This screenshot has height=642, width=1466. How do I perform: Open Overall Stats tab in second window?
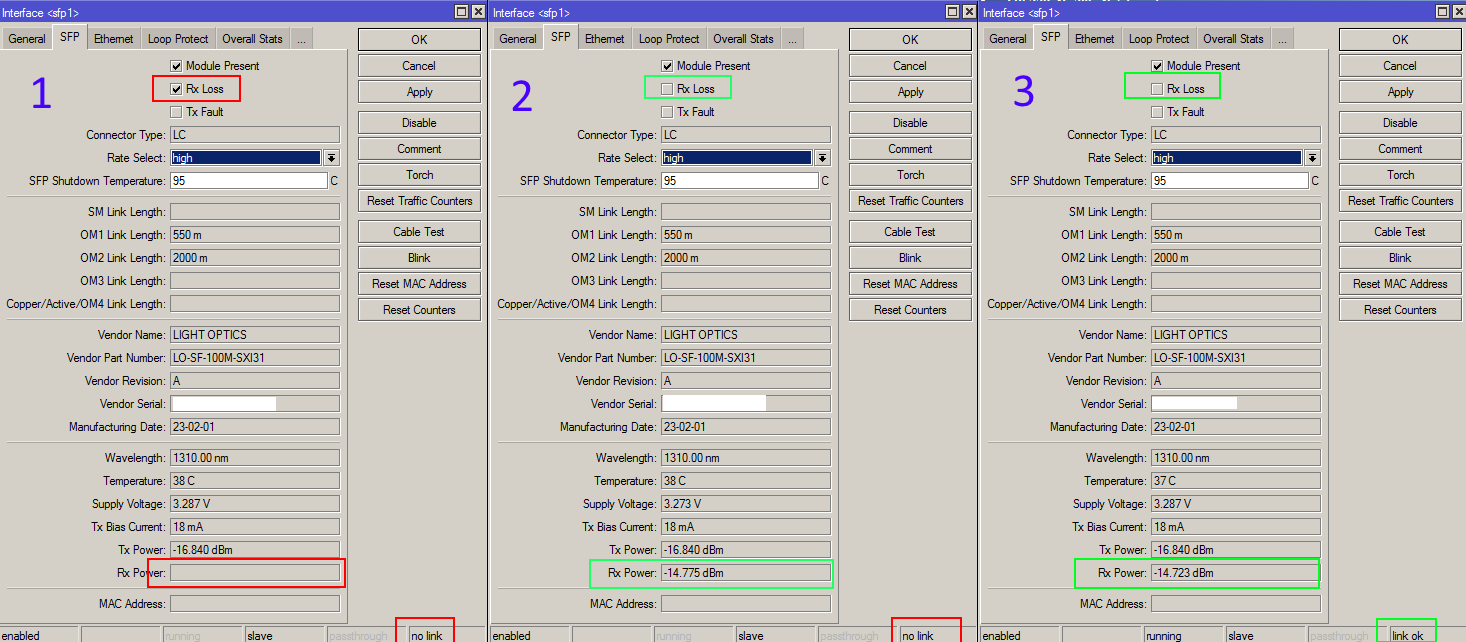[743, 39]
